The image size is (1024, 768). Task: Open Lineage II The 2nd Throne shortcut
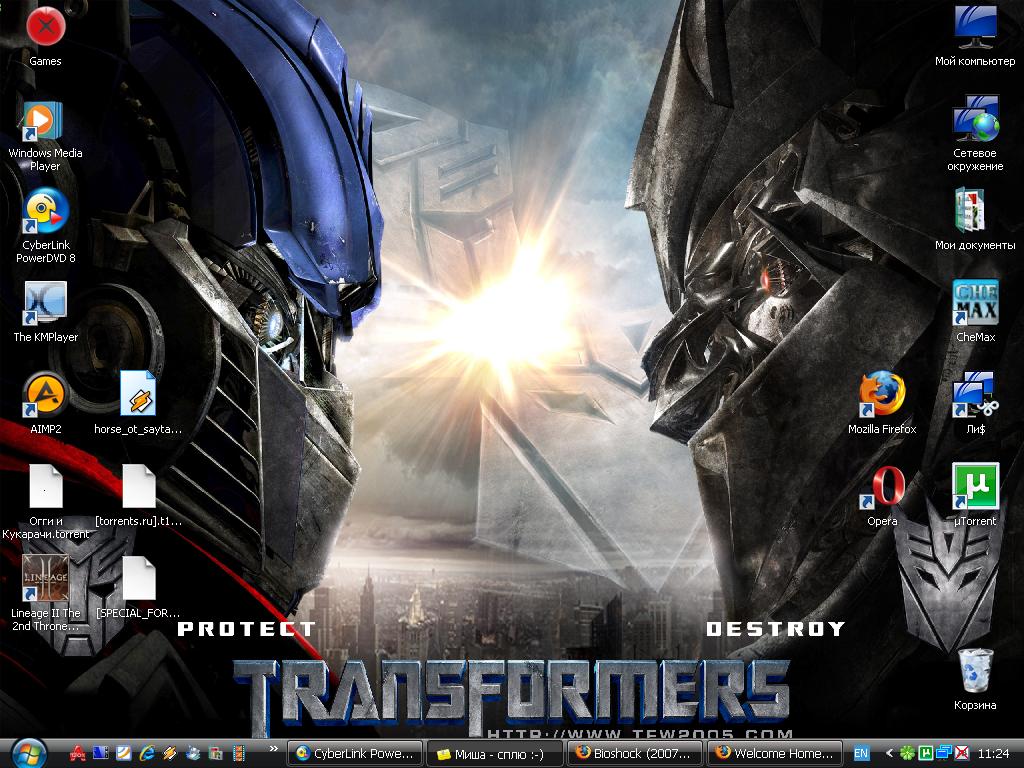(45, 579)
